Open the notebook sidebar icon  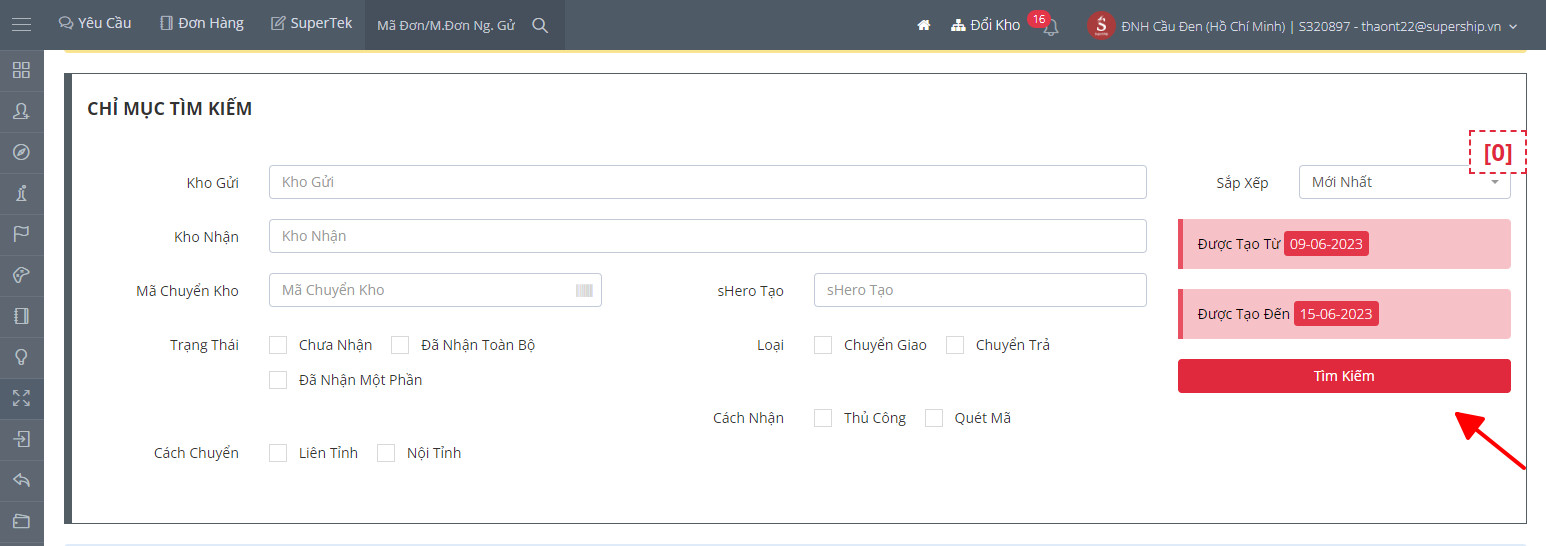coord(21,316)
